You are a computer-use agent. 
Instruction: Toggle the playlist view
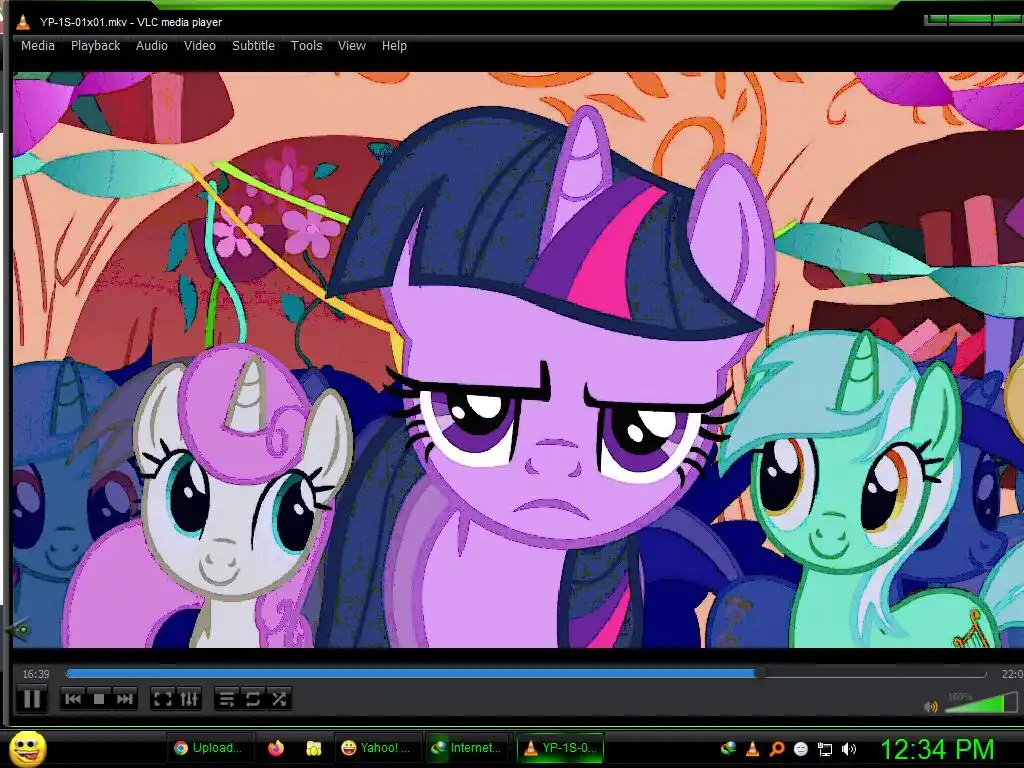[x=227, y=699]
